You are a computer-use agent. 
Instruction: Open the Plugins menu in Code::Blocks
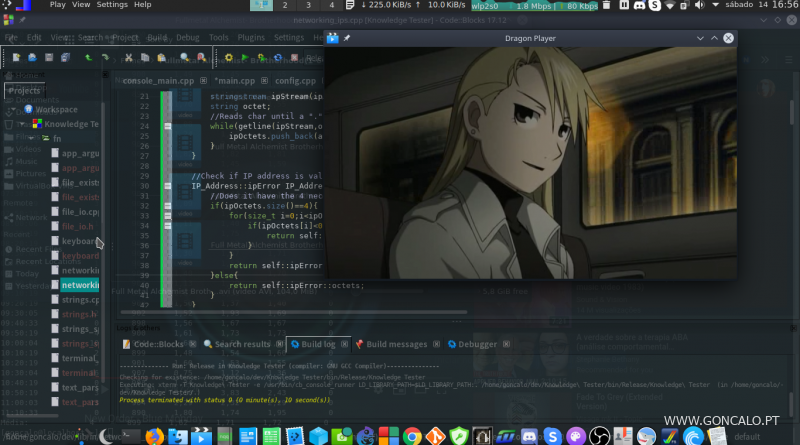pyautogui.click(x=251, y=38)
